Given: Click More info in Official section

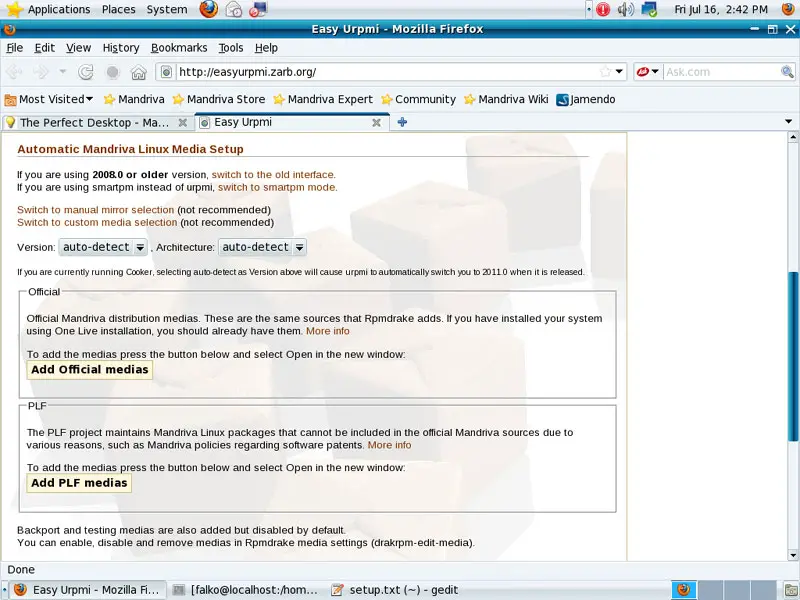Looking at the screenshot, I should click(x=328, y=331).
